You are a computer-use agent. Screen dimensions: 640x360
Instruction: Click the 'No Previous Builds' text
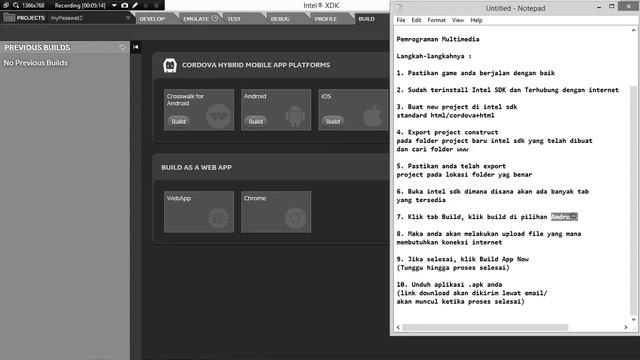coord(36,63)
